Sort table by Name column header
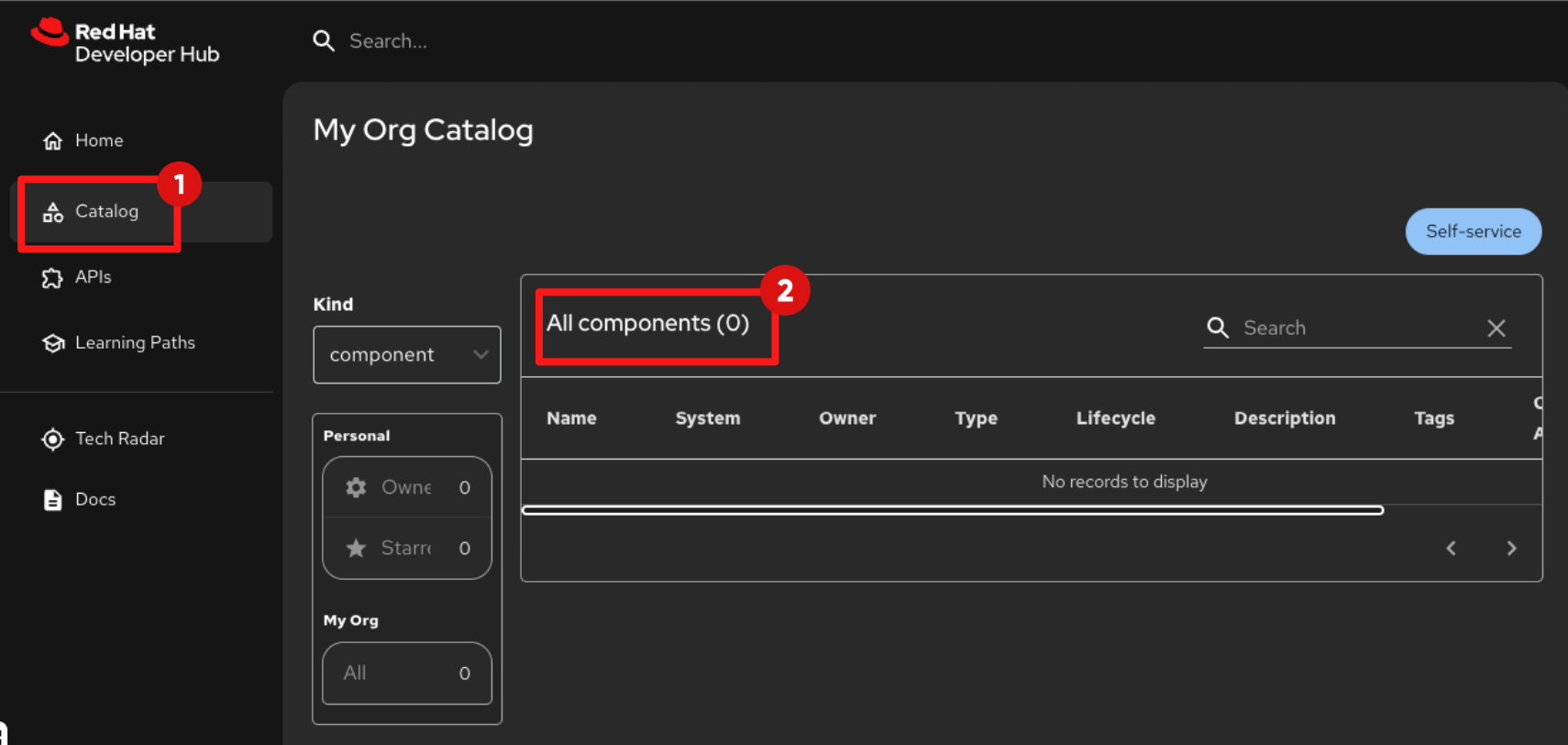Viewport: 1568px width, 745px height. [x=571, y=418]
